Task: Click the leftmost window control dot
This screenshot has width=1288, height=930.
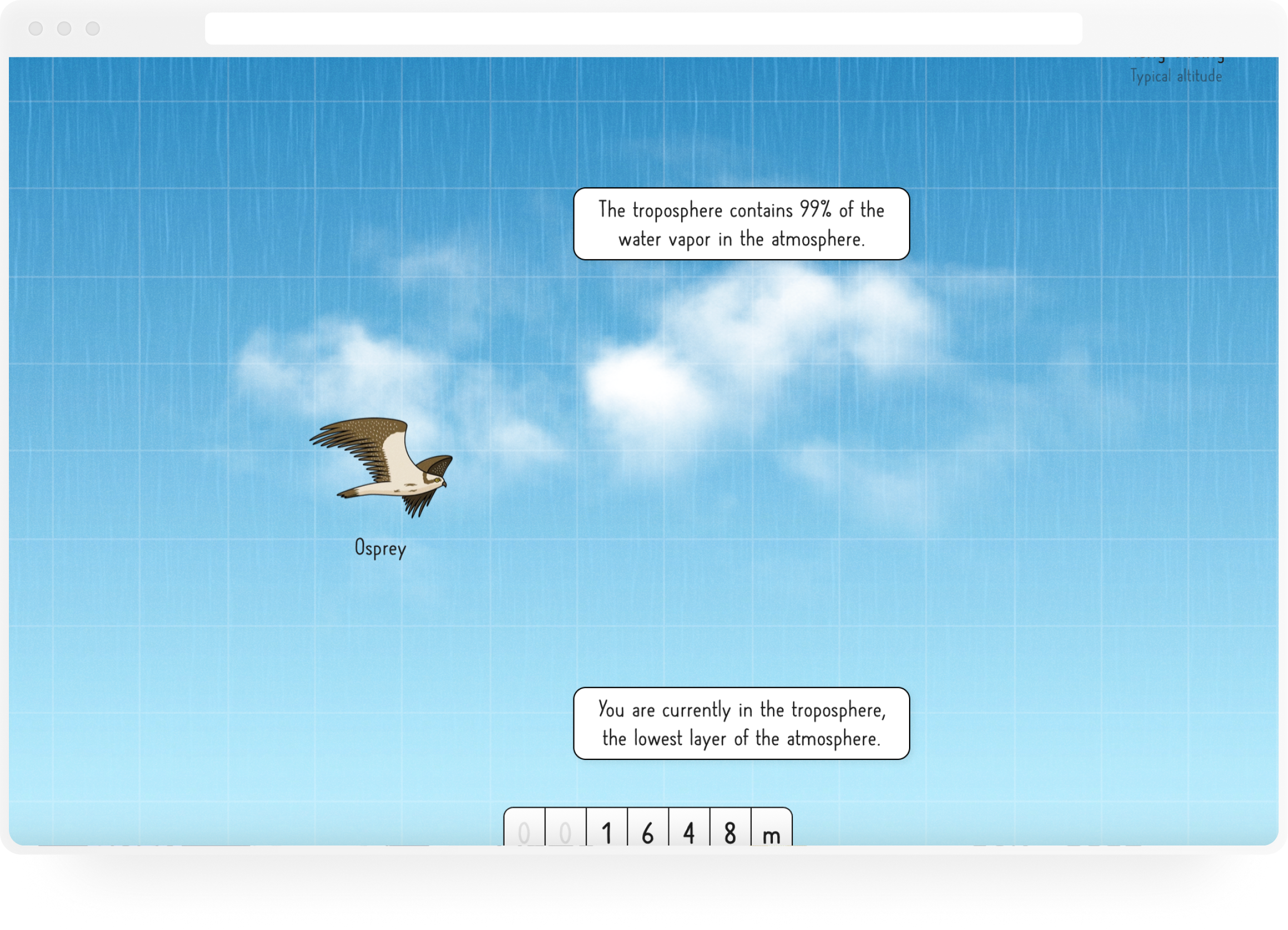Action: 36,28
